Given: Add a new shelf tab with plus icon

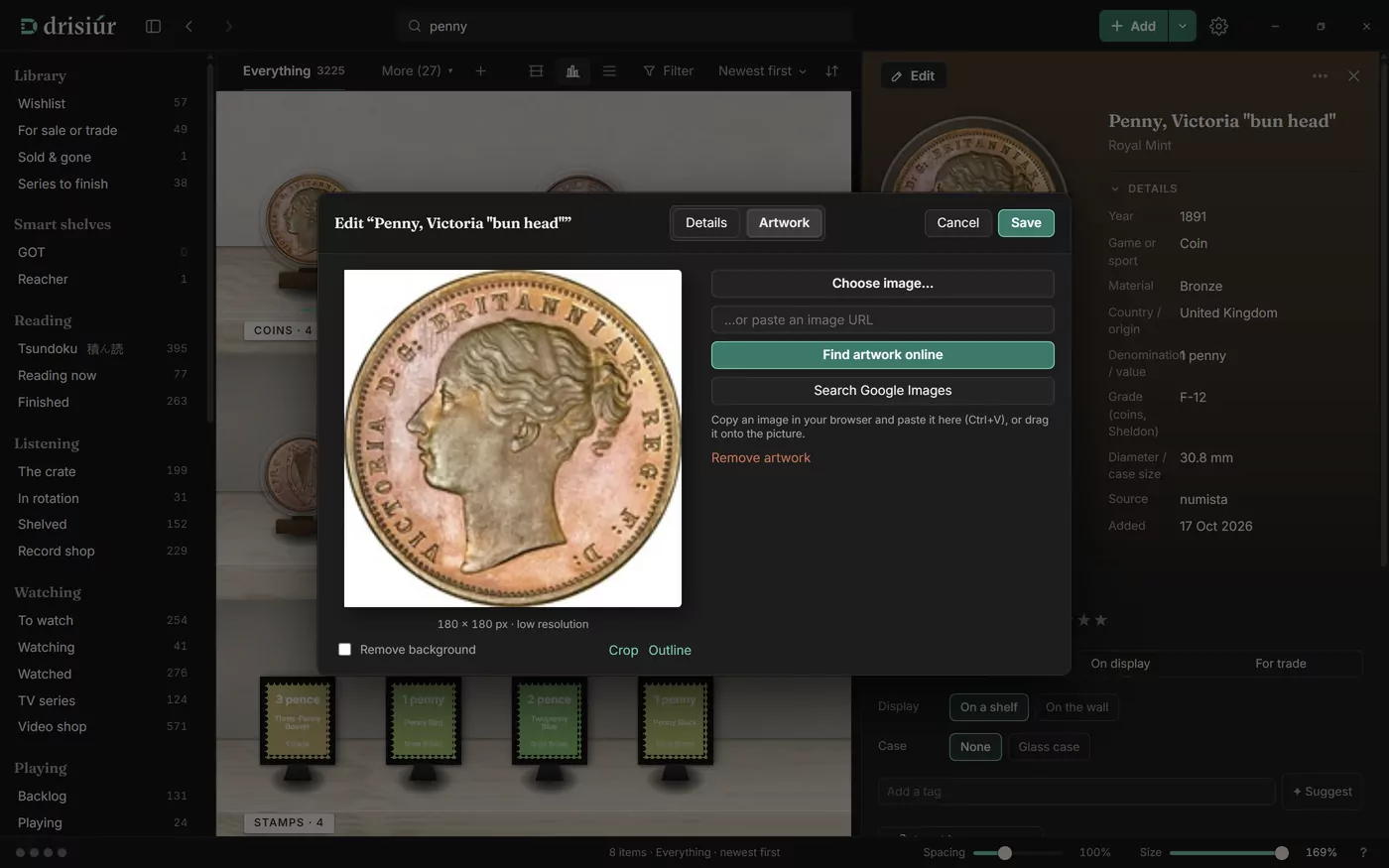Looking at the screenshot, I should coord(480,70).
